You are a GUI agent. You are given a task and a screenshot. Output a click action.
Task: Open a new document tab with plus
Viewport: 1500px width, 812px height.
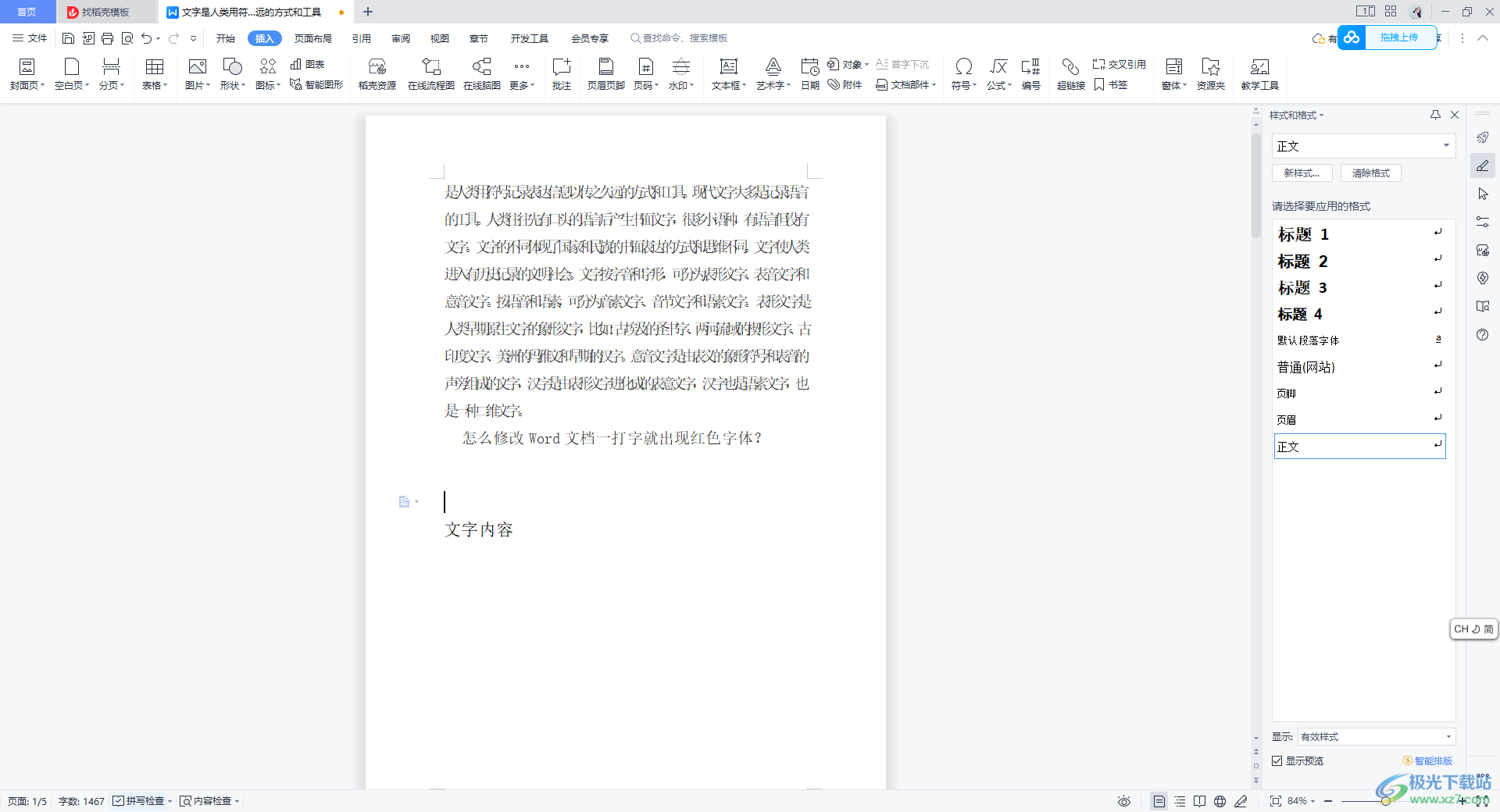pyautogui.click(x=368, y=12)
